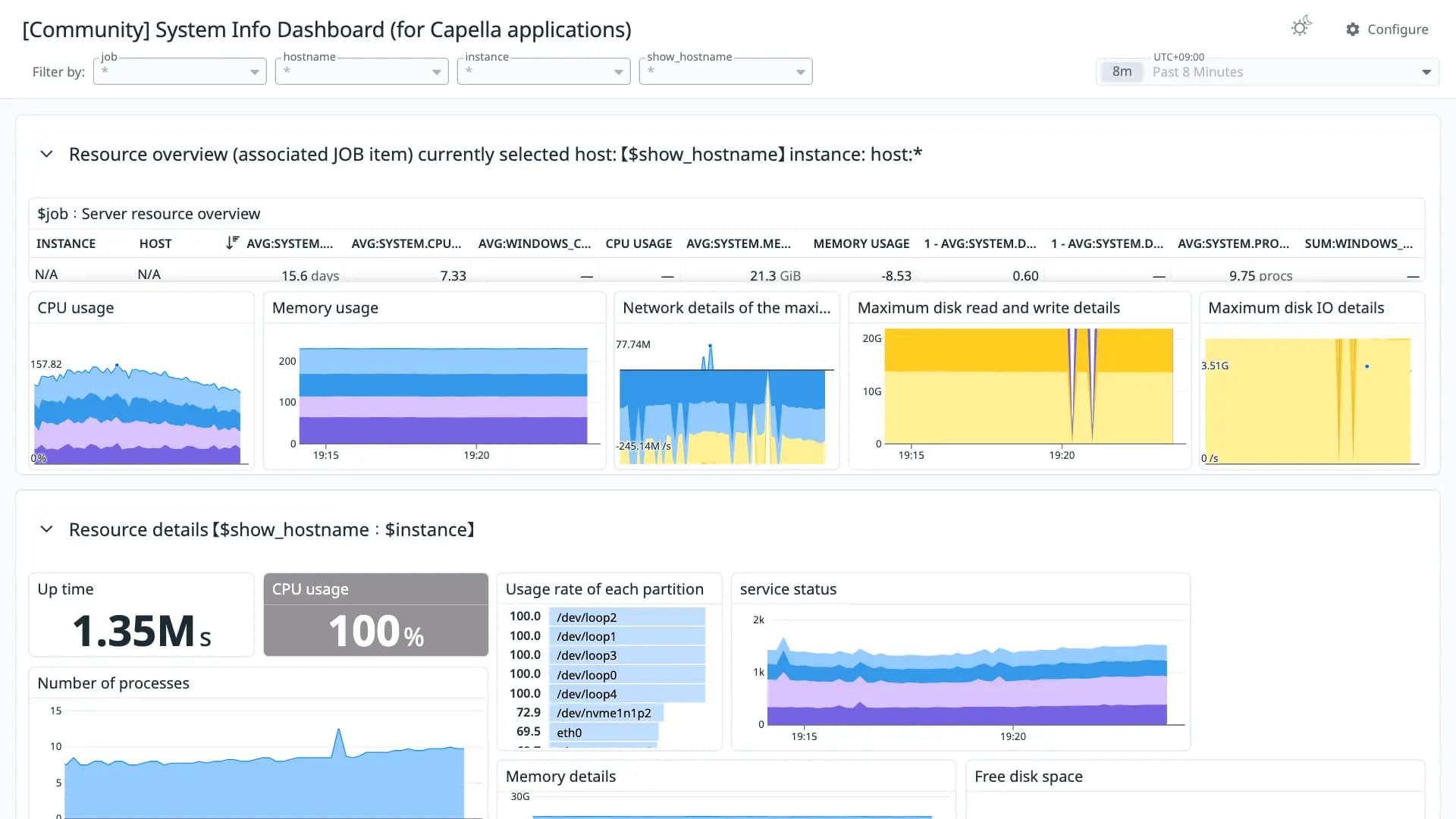The width and height of the screenshot is (1456, 819).
Task: Select the /dev/loop0 partition row
Action: click(607, 674)
